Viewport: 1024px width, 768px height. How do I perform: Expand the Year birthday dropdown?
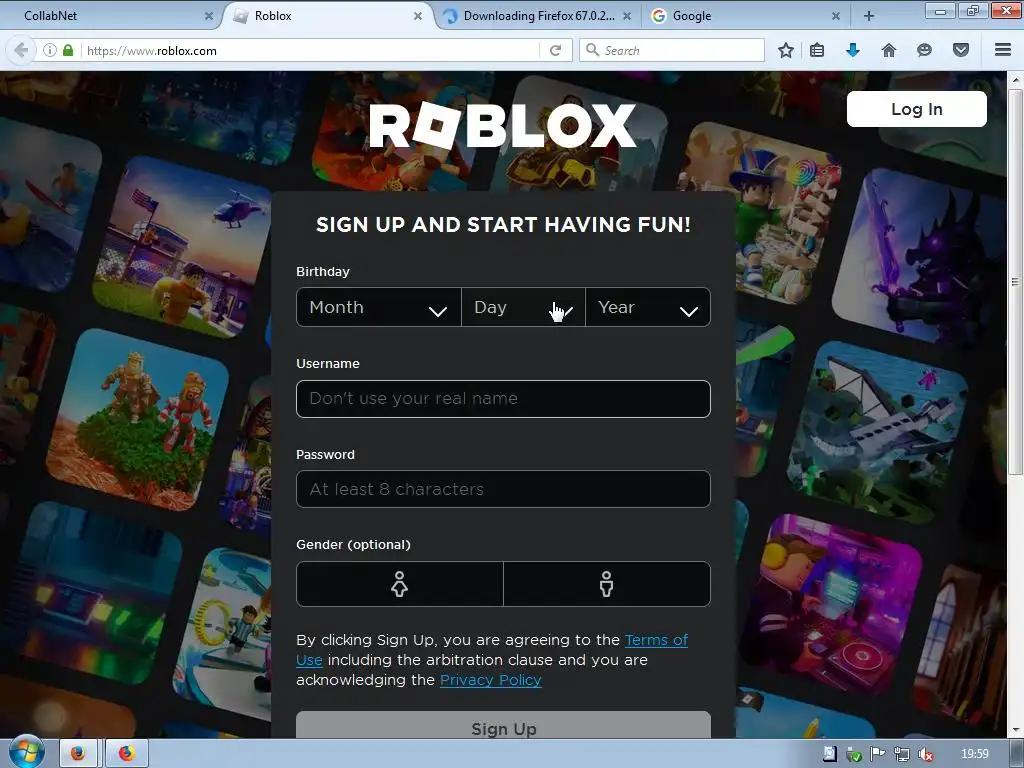[x=648, y=307]
